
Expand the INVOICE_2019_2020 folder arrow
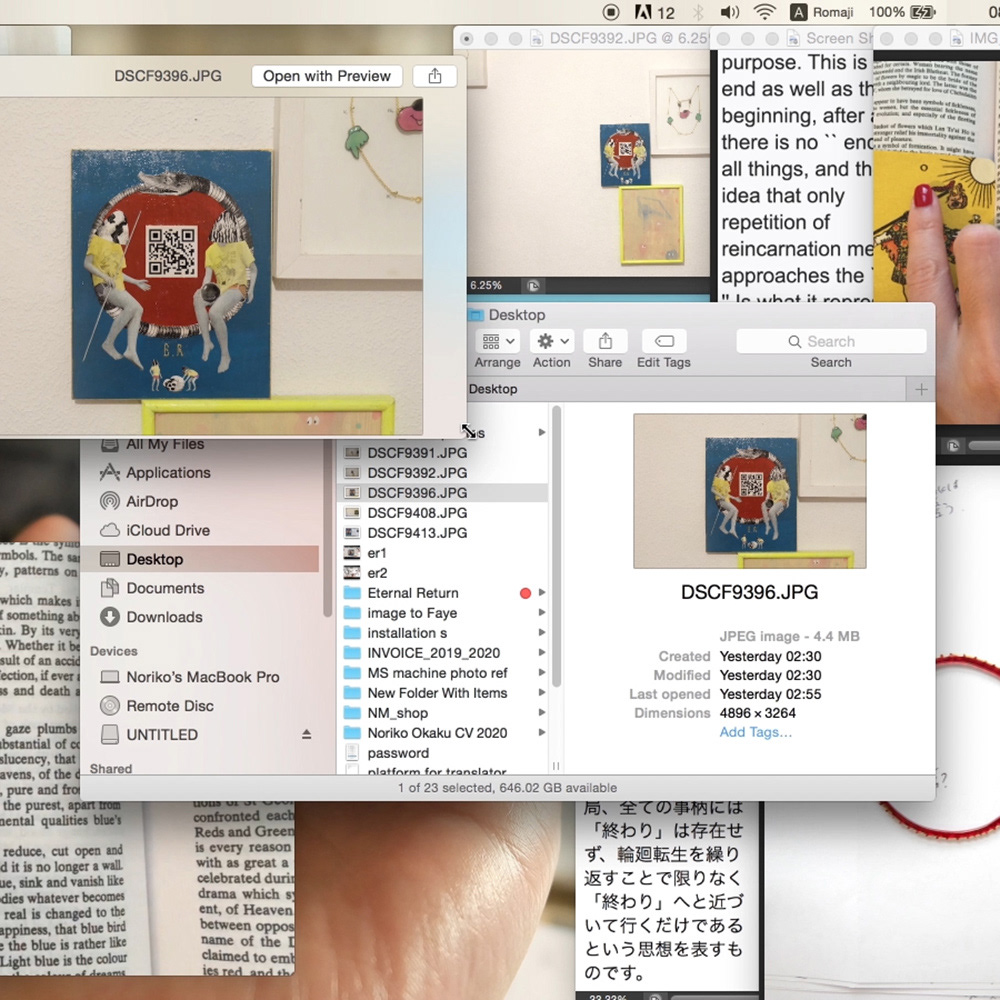coord(541,652)
